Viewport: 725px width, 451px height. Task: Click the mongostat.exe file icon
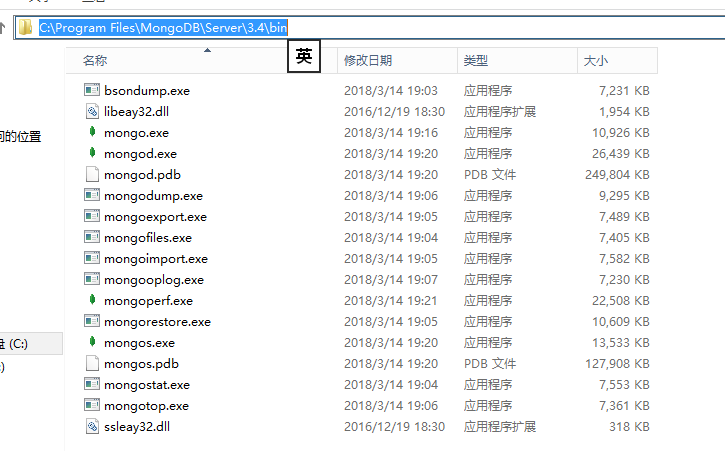92,384
